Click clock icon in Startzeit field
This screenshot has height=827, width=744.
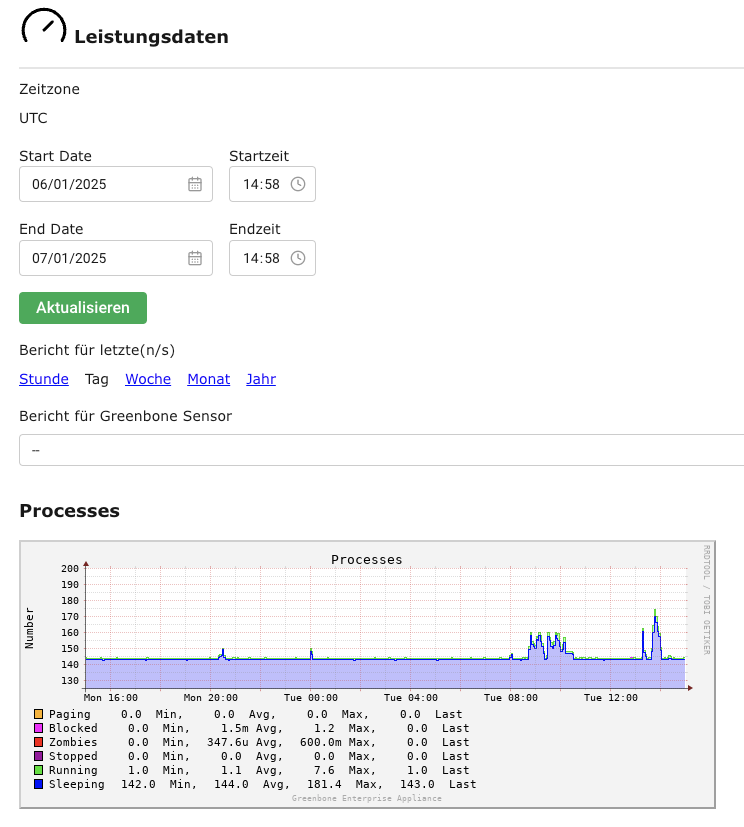[298, 184]
